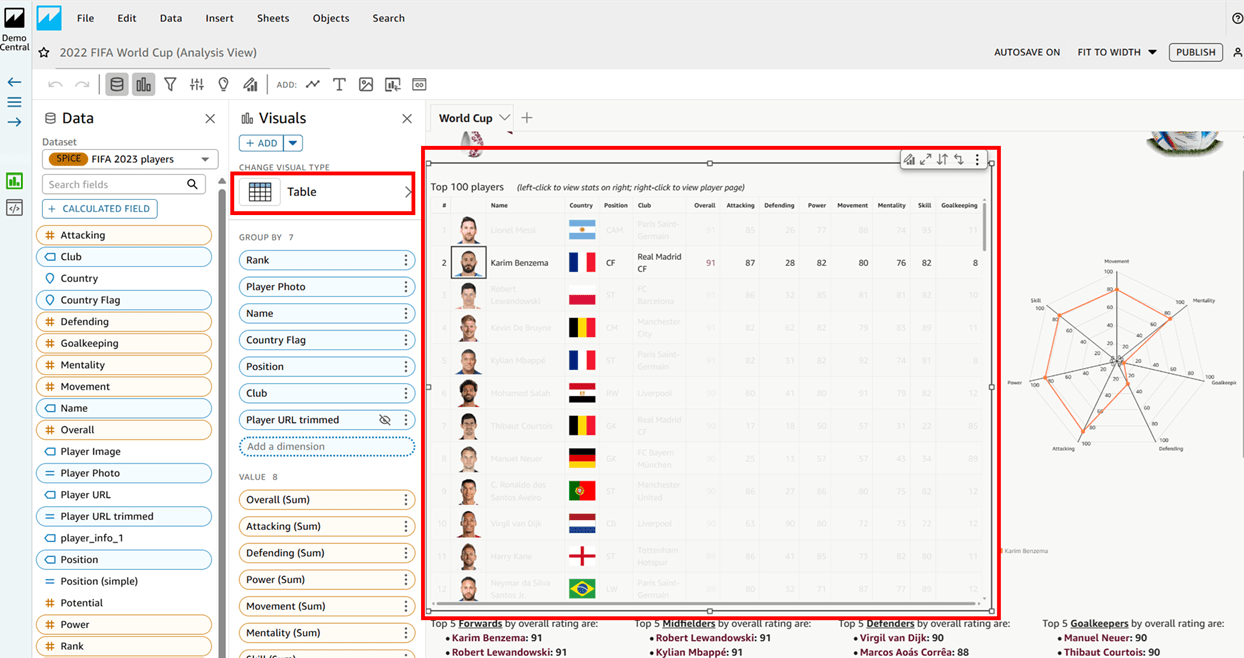Open the Filter funnel icon
1244x658 pixels.
pyautogui.click(x=170, y=85)
